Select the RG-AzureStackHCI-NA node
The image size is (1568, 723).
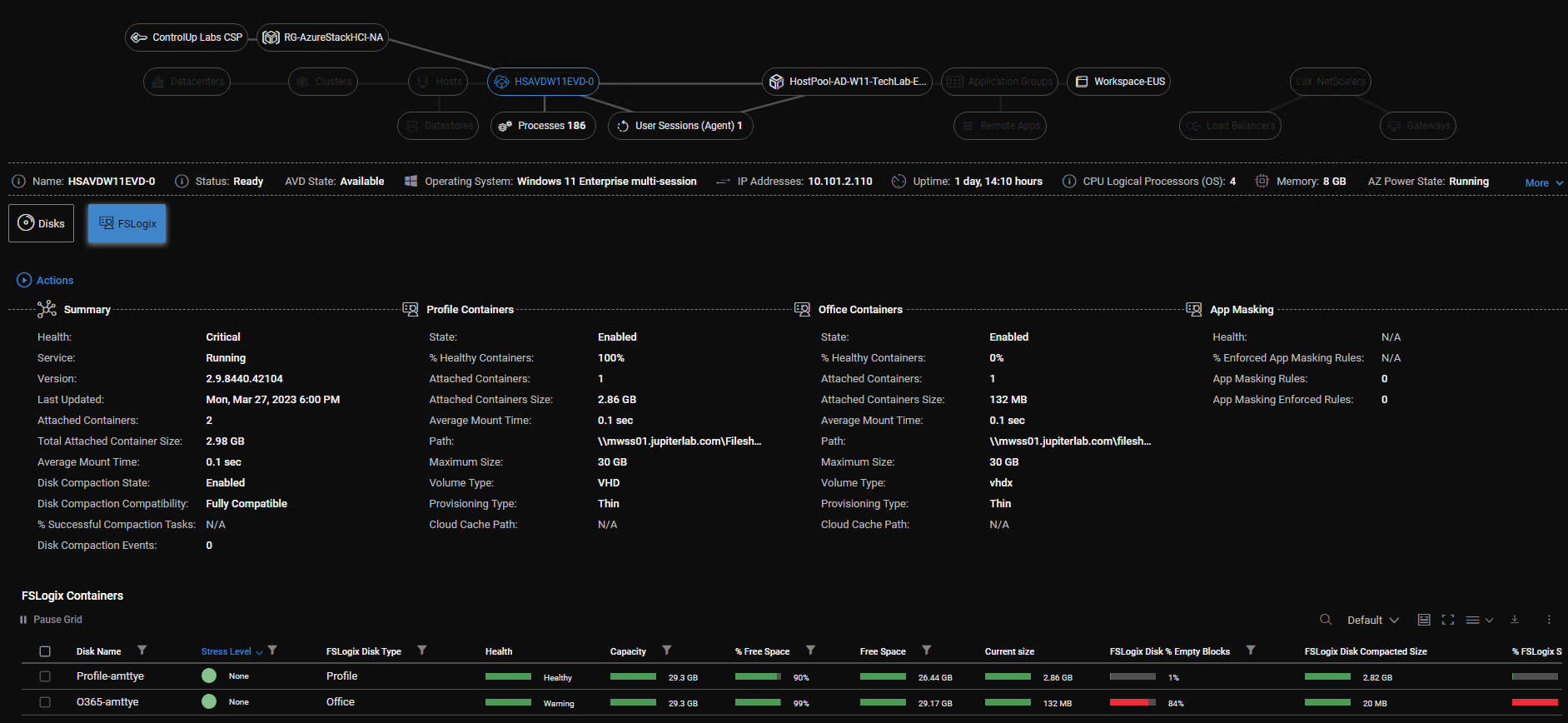(323, 37)
